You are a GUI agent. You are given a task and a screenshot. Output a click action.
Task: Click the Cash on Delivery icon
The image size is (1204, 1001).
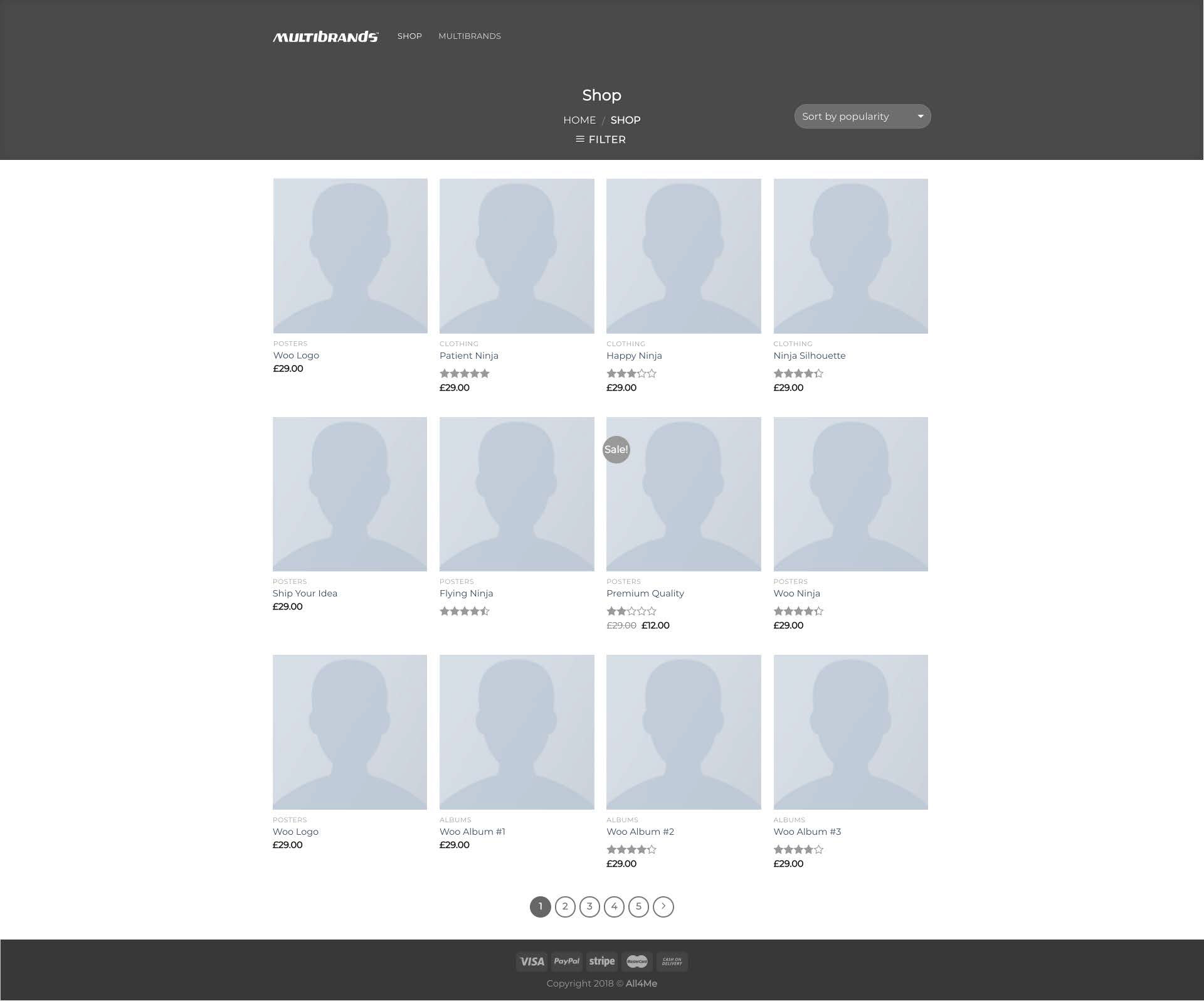[x=672, y=961]
